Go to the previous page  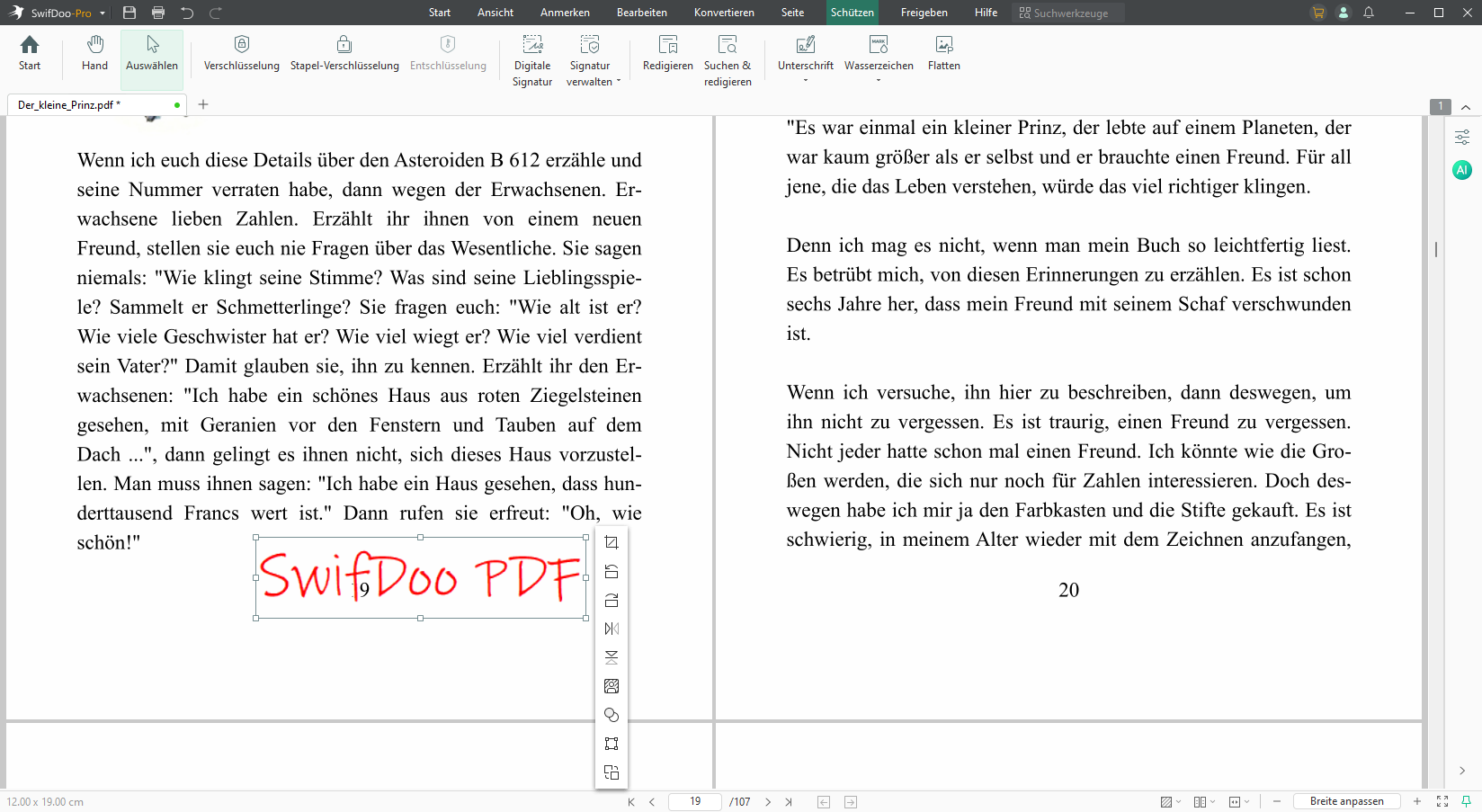pyautogui.click(x=652, y=801)
